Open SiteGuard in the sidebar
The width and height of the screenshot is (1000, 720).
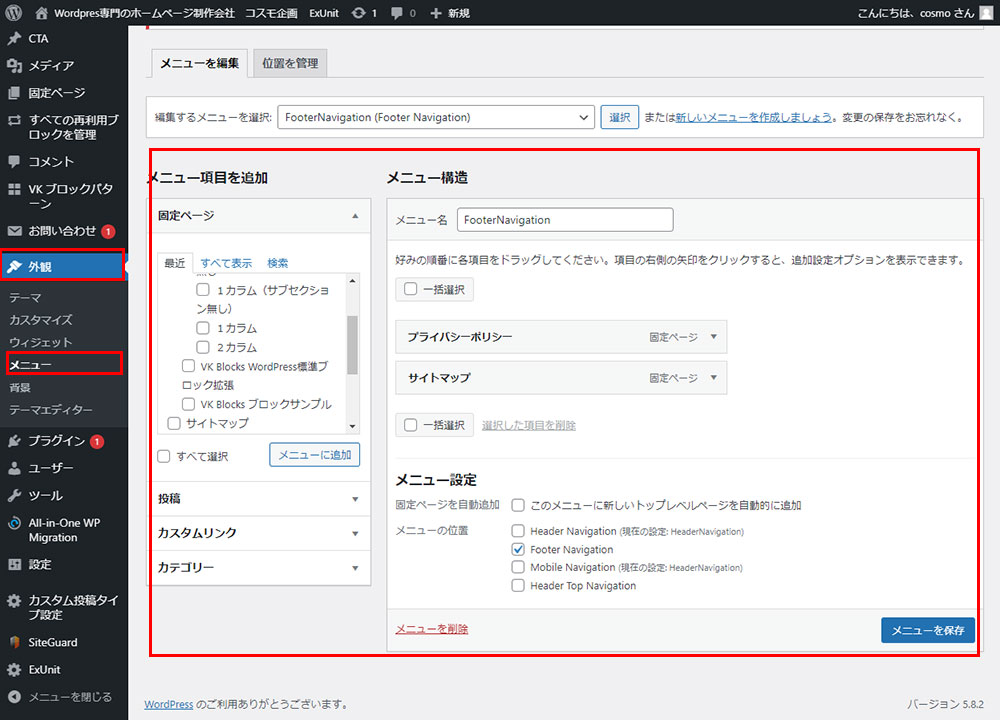(x=52, y=642)
